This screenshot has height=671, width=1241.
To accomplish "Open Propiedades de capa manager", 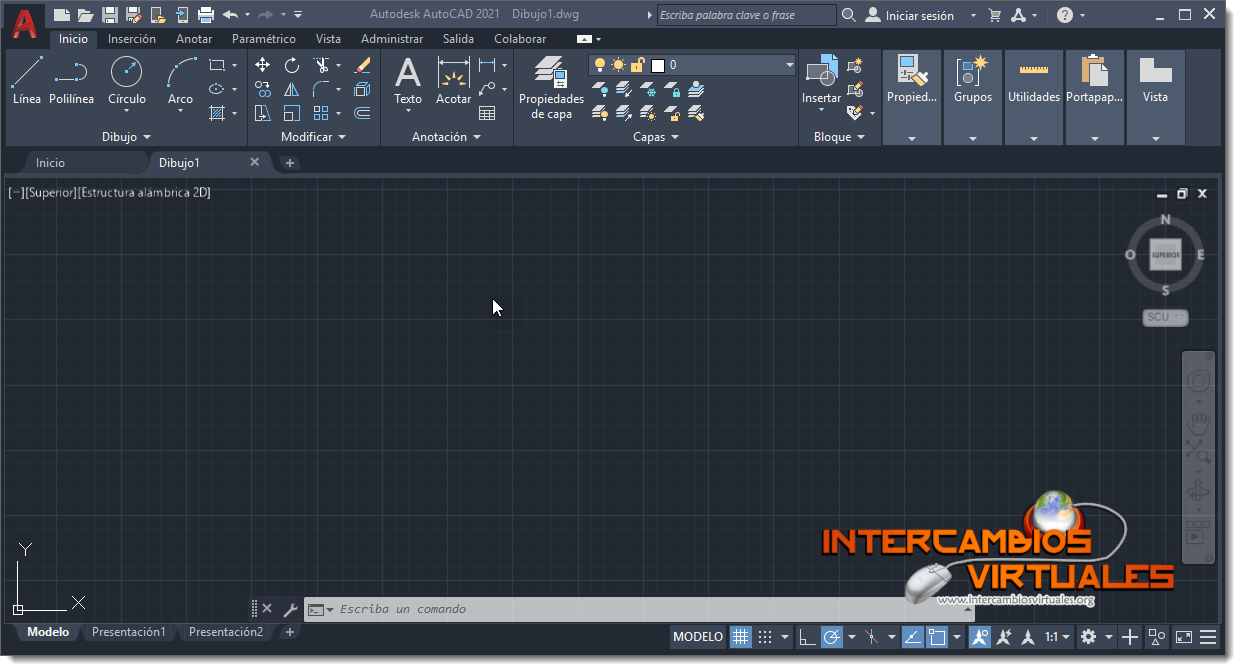I will click(x=551, y=88).
